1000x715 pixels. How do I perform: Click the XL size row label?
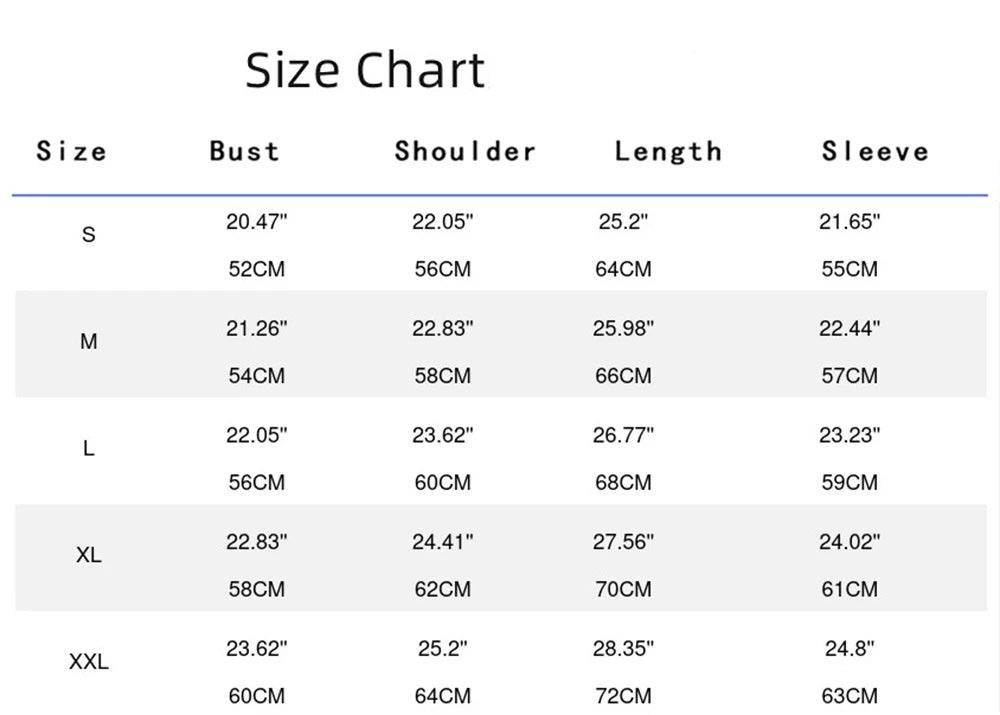click(89, 555)
